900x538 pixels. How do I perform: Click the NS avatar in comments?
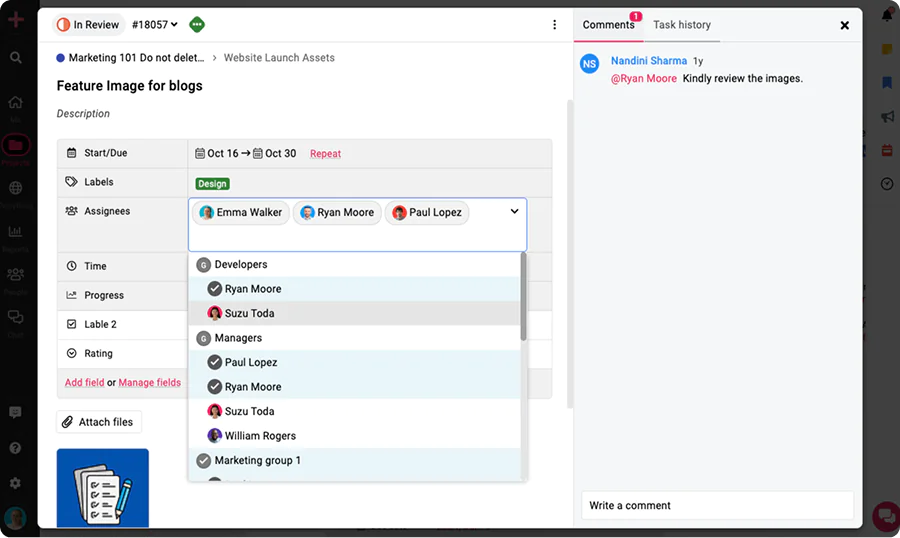coord(589,64)
